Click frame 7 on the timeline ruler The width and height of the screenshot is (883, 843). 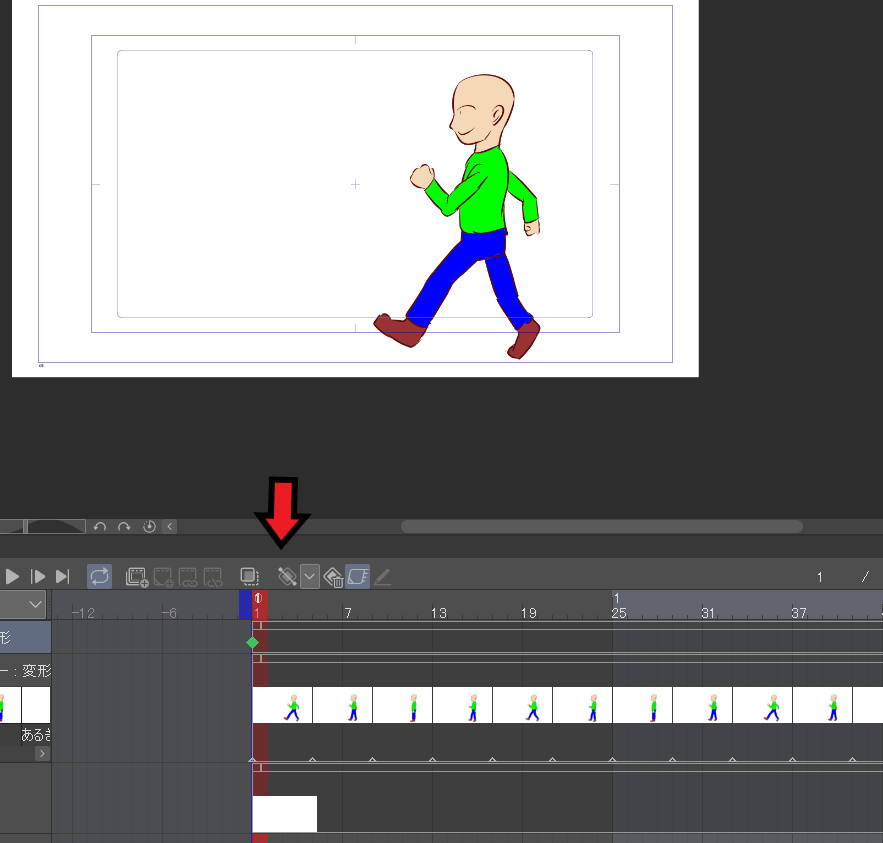(x=347, y=612)
